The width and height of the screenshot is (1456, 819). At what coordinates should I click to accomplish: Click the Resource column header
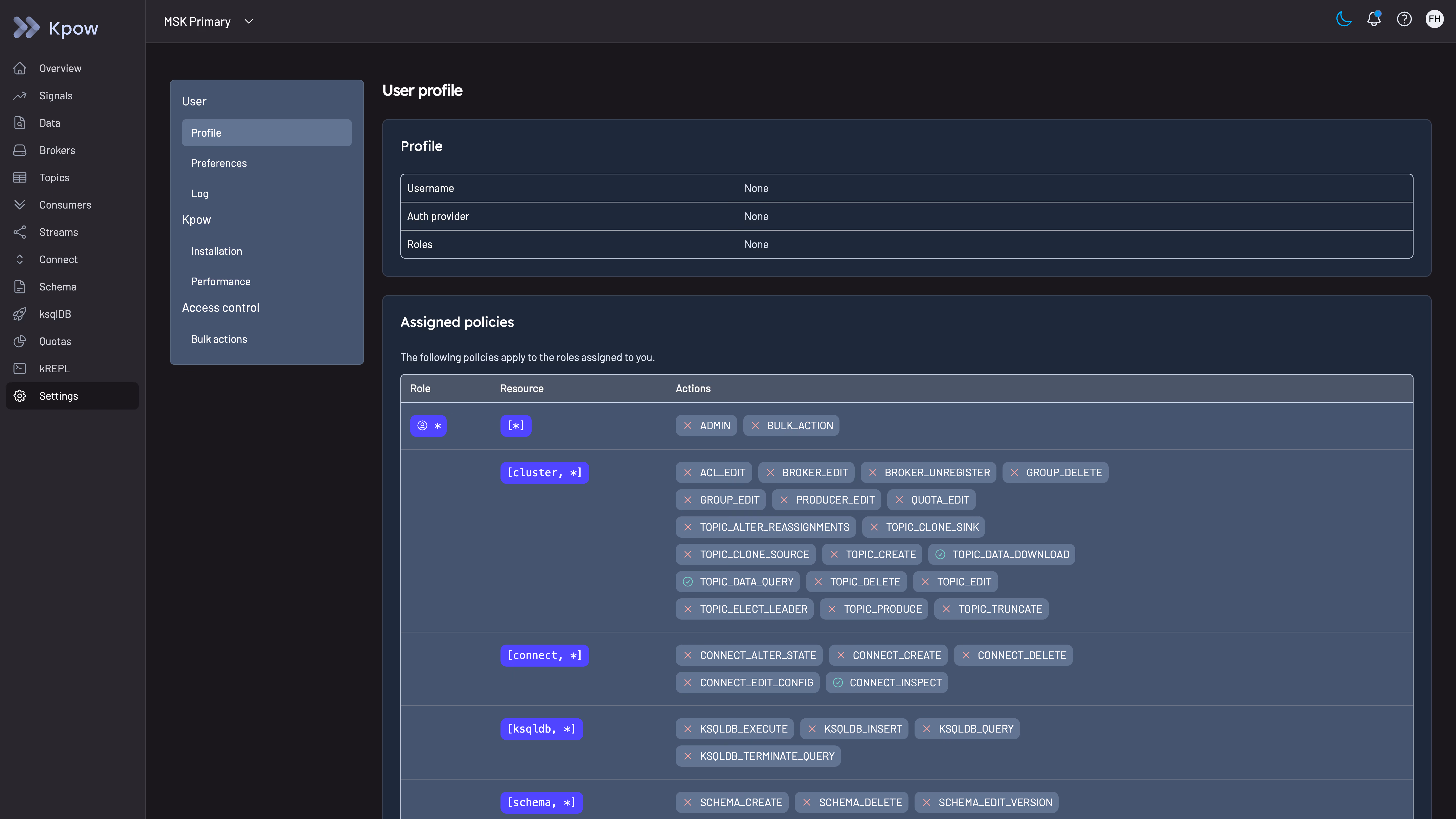[x=522, y=389]
